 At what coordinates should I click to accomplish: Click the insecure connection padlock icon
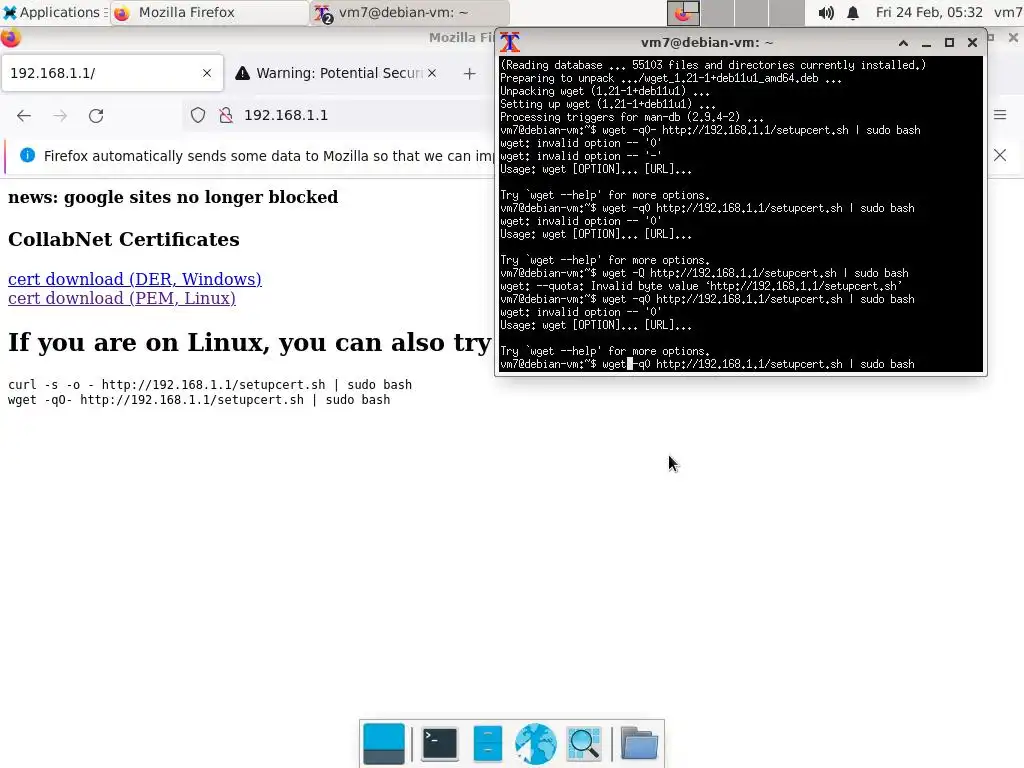(226, 116)
